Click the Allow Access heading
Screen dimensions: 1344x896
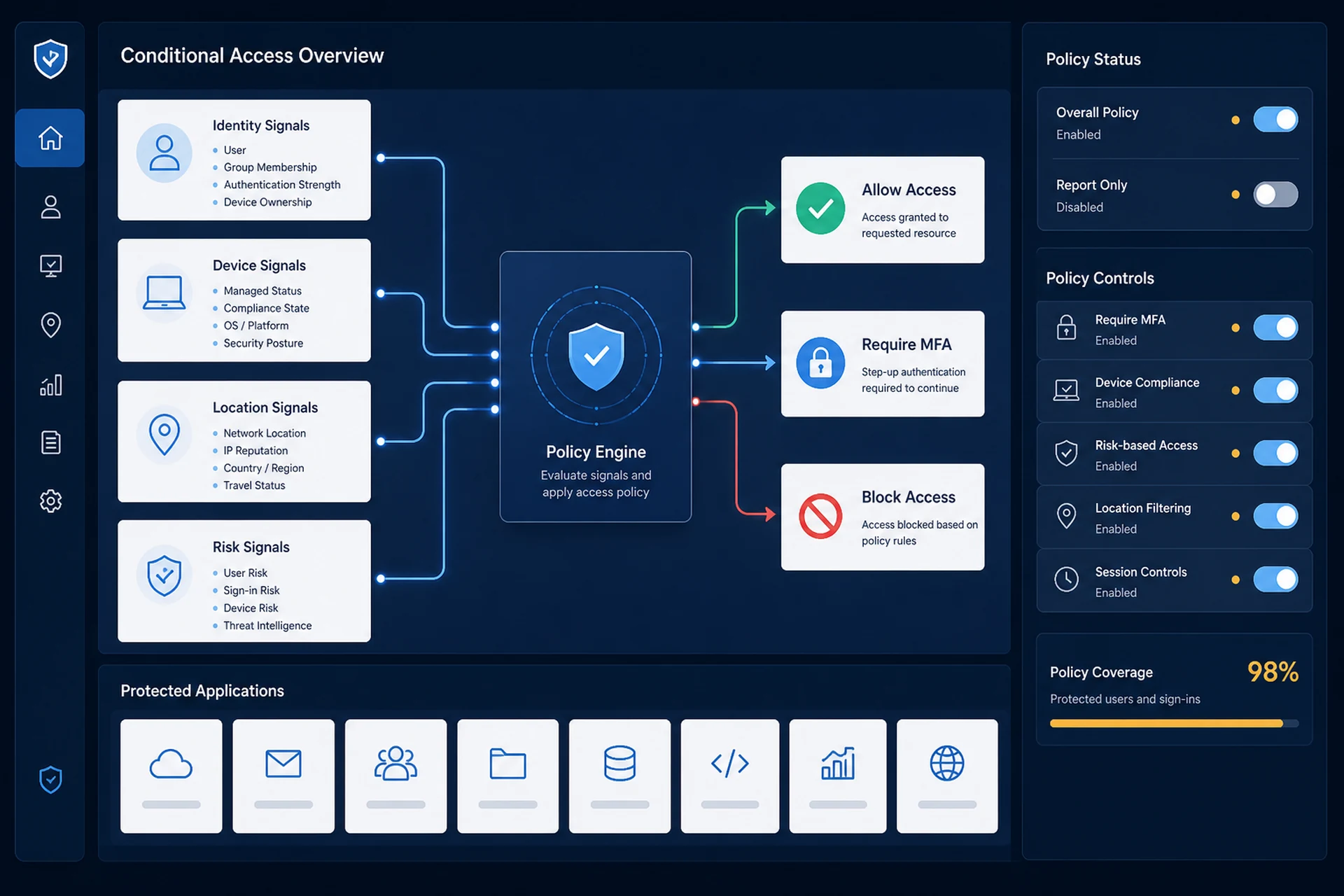pyautogui.click(x=909, y=190)
